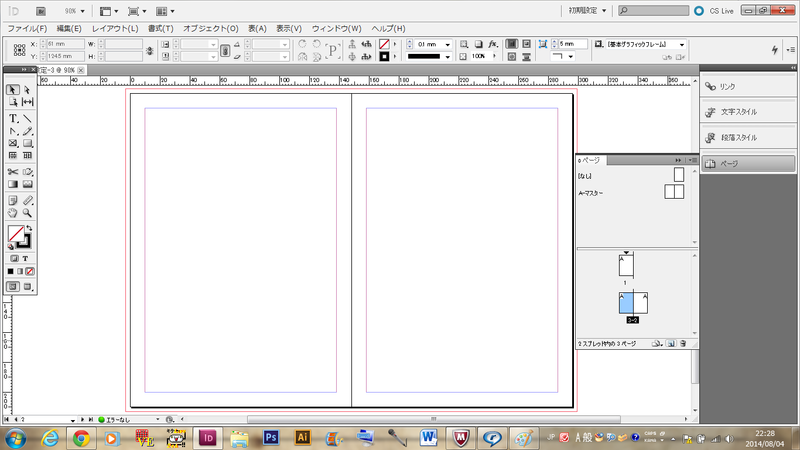This screenshot has height=450, width=800.
Task: Select the Rectangle Frame tool
Action: [13, 143]
